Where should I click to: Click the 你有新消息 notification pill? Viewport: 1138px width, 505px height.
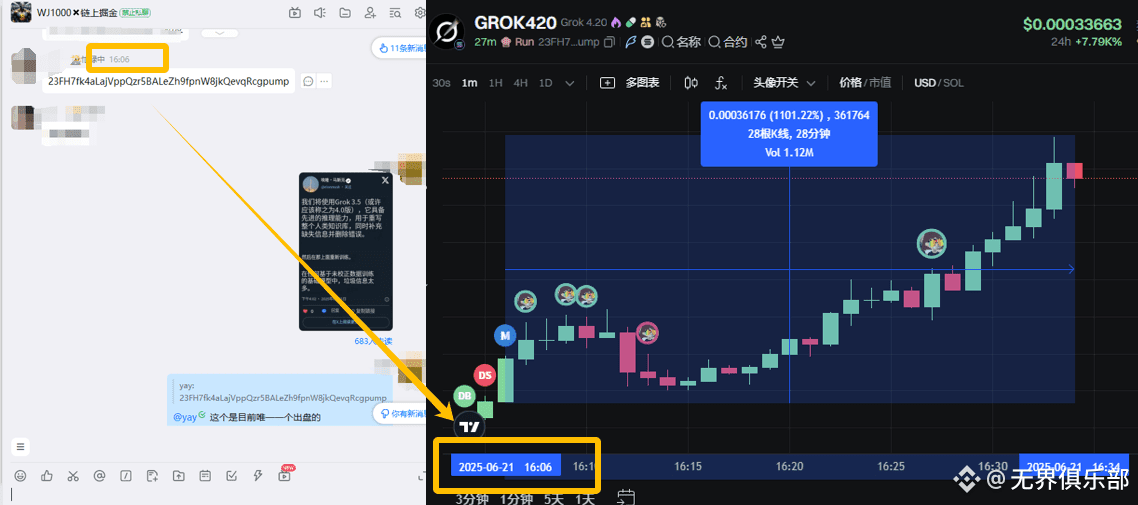(x=401, y=414)
